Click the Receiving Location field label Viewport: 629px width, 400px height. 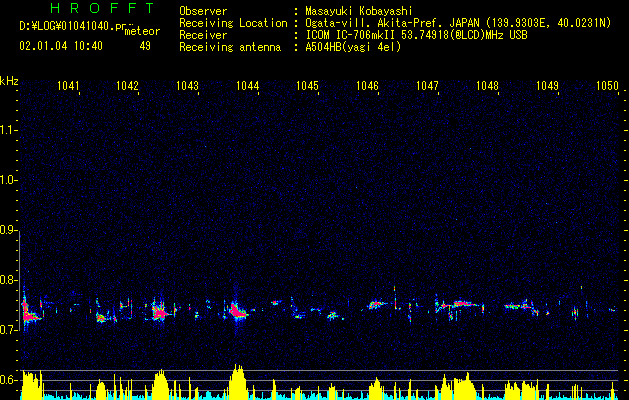[x=233, y=23]
